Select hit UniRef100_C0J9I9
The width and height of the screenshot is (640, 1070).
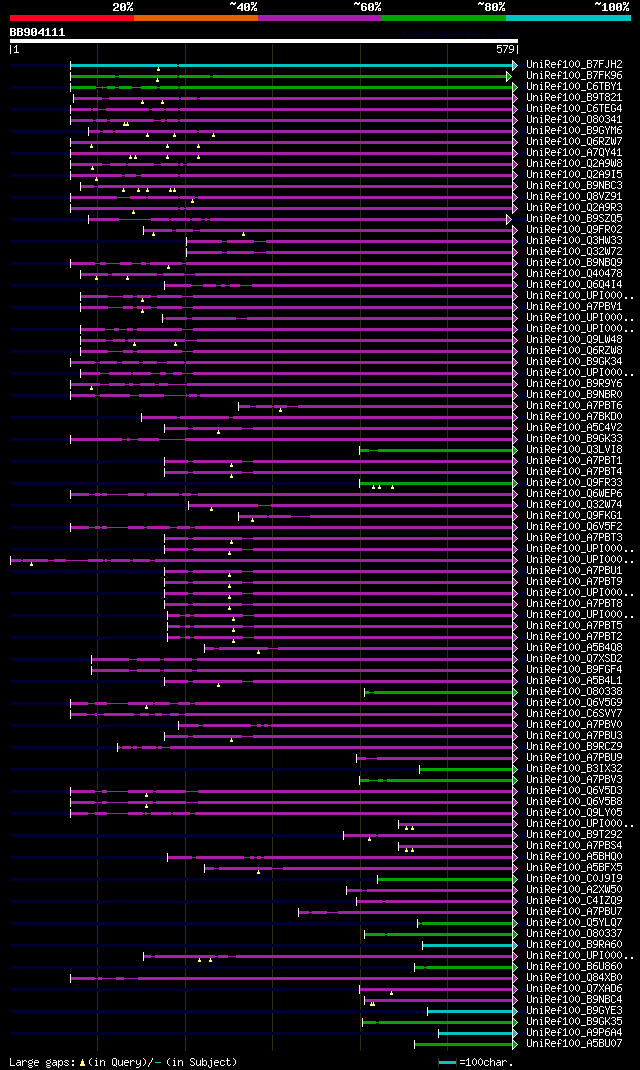574,878
